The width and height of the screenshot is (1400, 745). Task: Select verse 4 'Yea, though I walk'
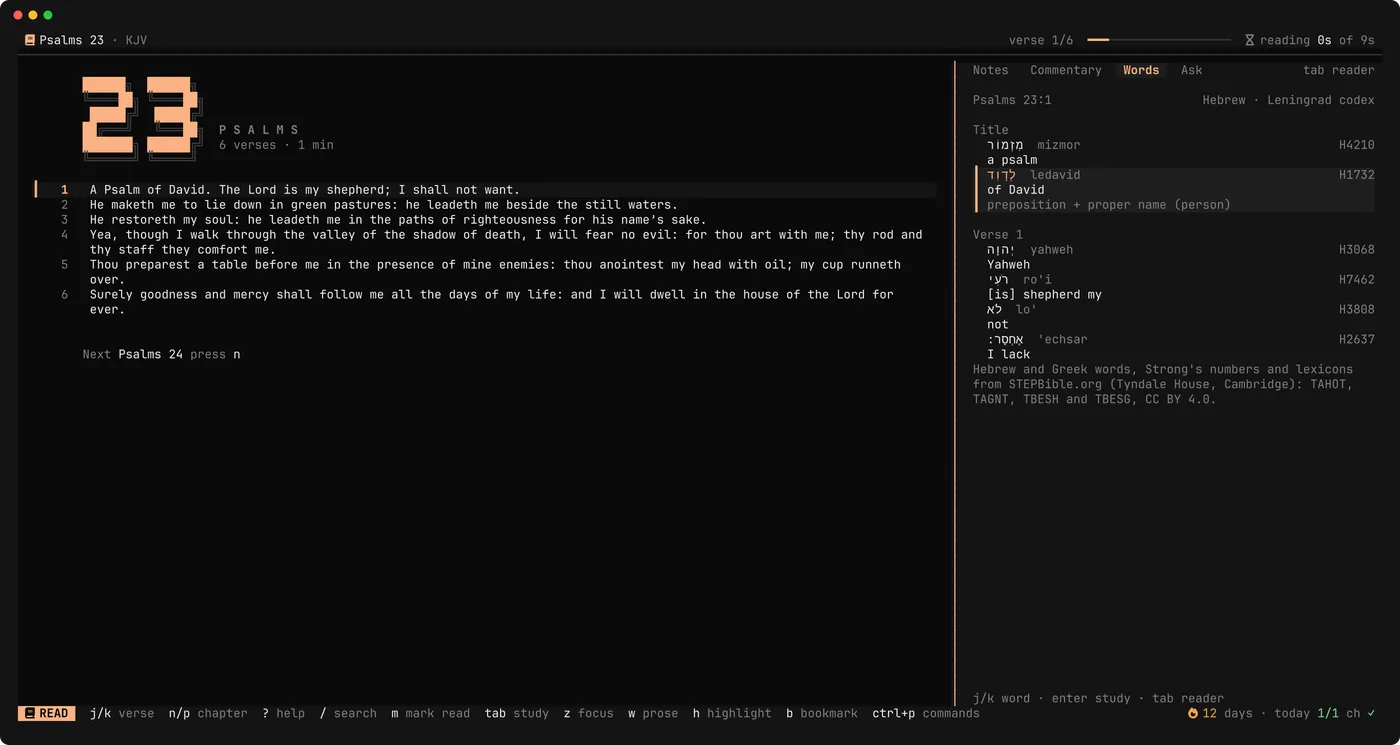tap(506, 242)
